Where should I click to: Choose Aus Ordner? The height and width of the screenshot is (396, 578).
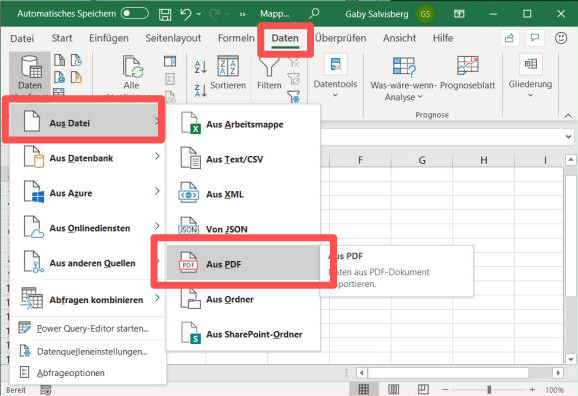pyautogui.click(x=243, y=299)
